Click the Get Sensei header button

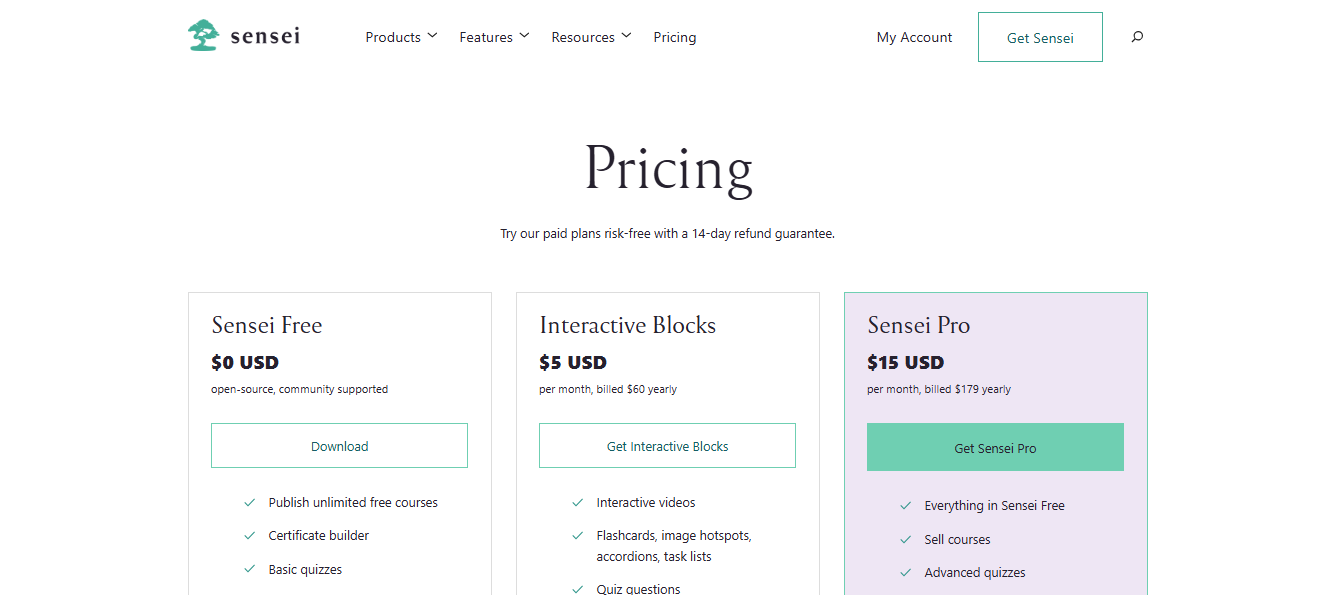1040,37
